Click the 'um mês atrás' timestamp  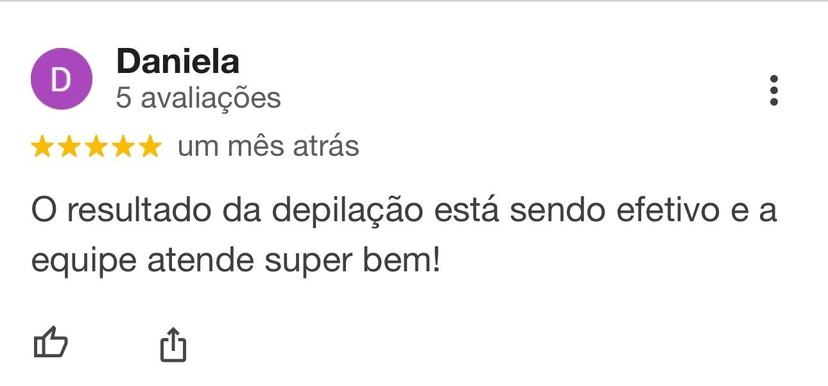pos(268,146)
